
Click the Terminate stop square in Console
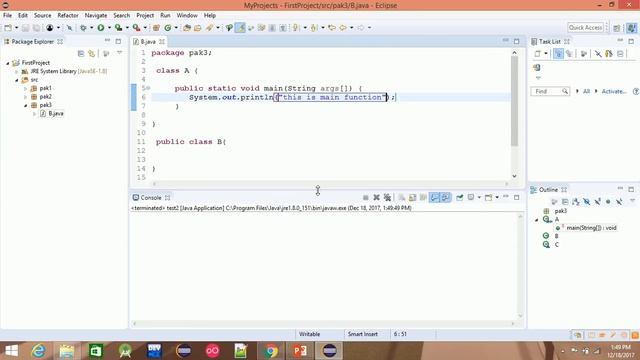[366, 198]
